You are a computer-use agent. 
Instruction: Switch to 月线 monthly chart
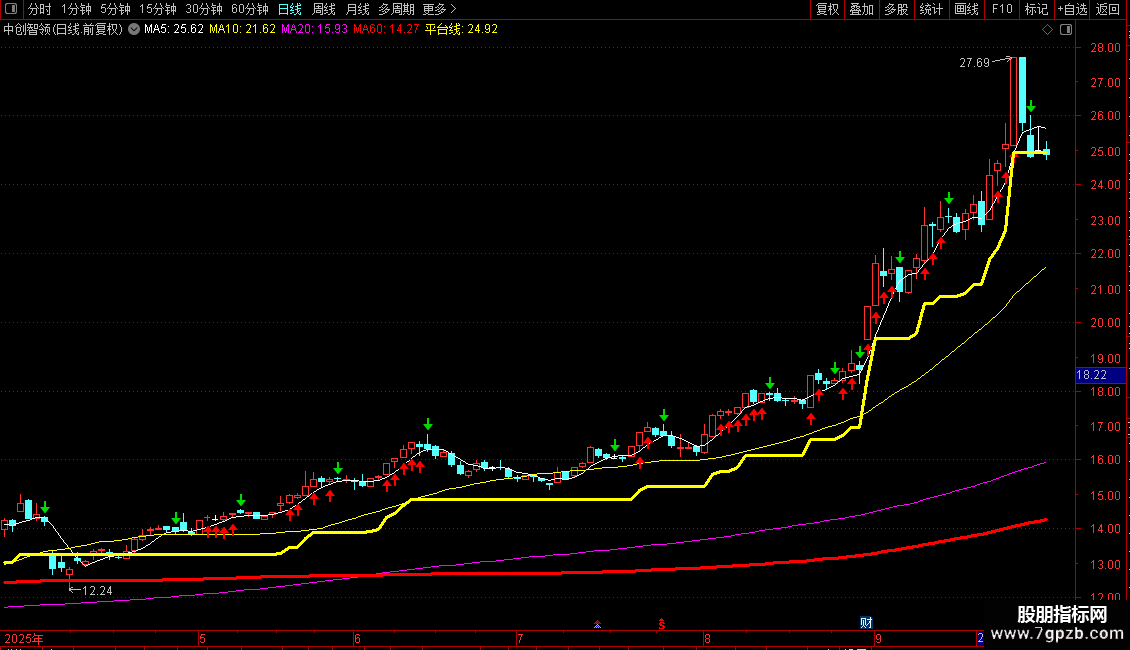[357, 9]
